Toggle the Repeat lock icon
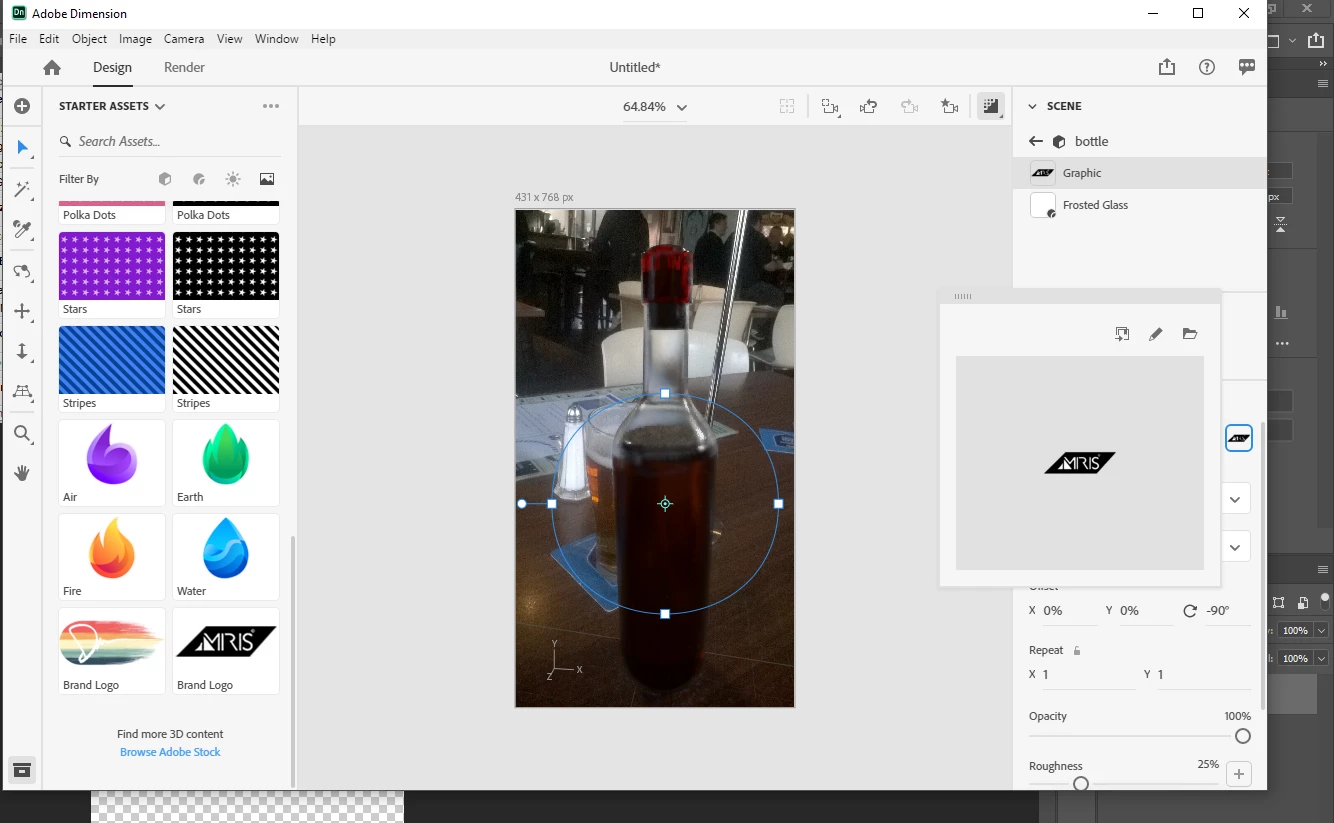The height and width of the screenshot is (823, 1334). 1077,651
